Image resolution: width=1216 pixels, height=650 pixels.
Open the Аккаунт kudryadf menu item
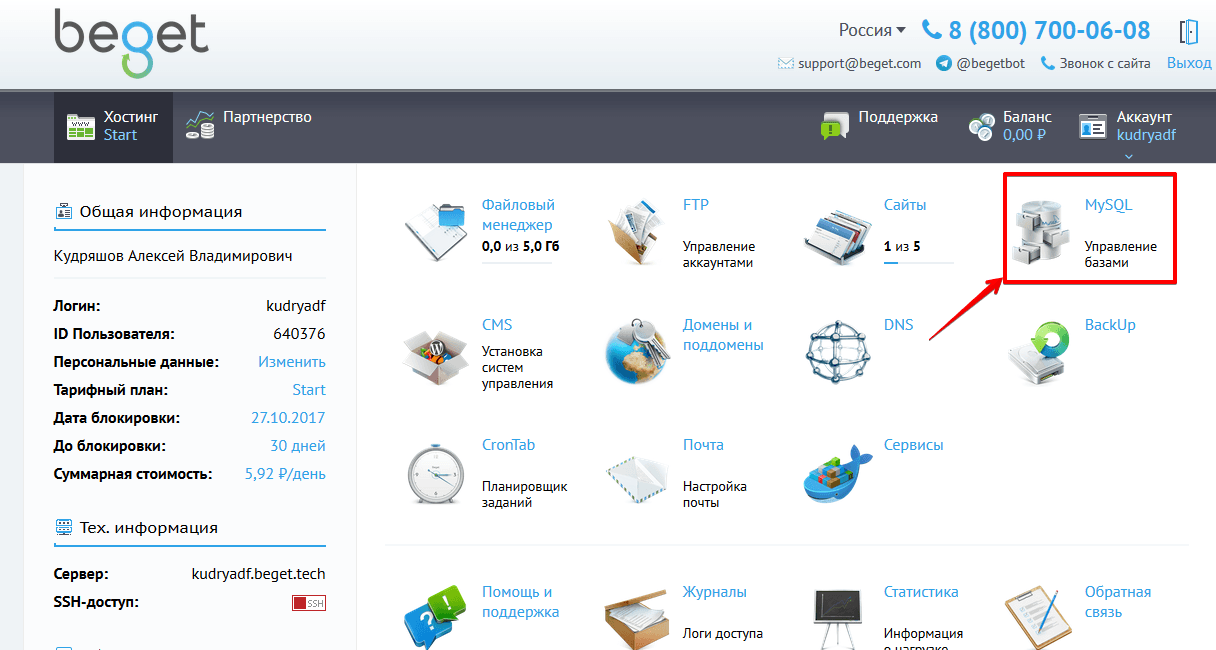1129,127
